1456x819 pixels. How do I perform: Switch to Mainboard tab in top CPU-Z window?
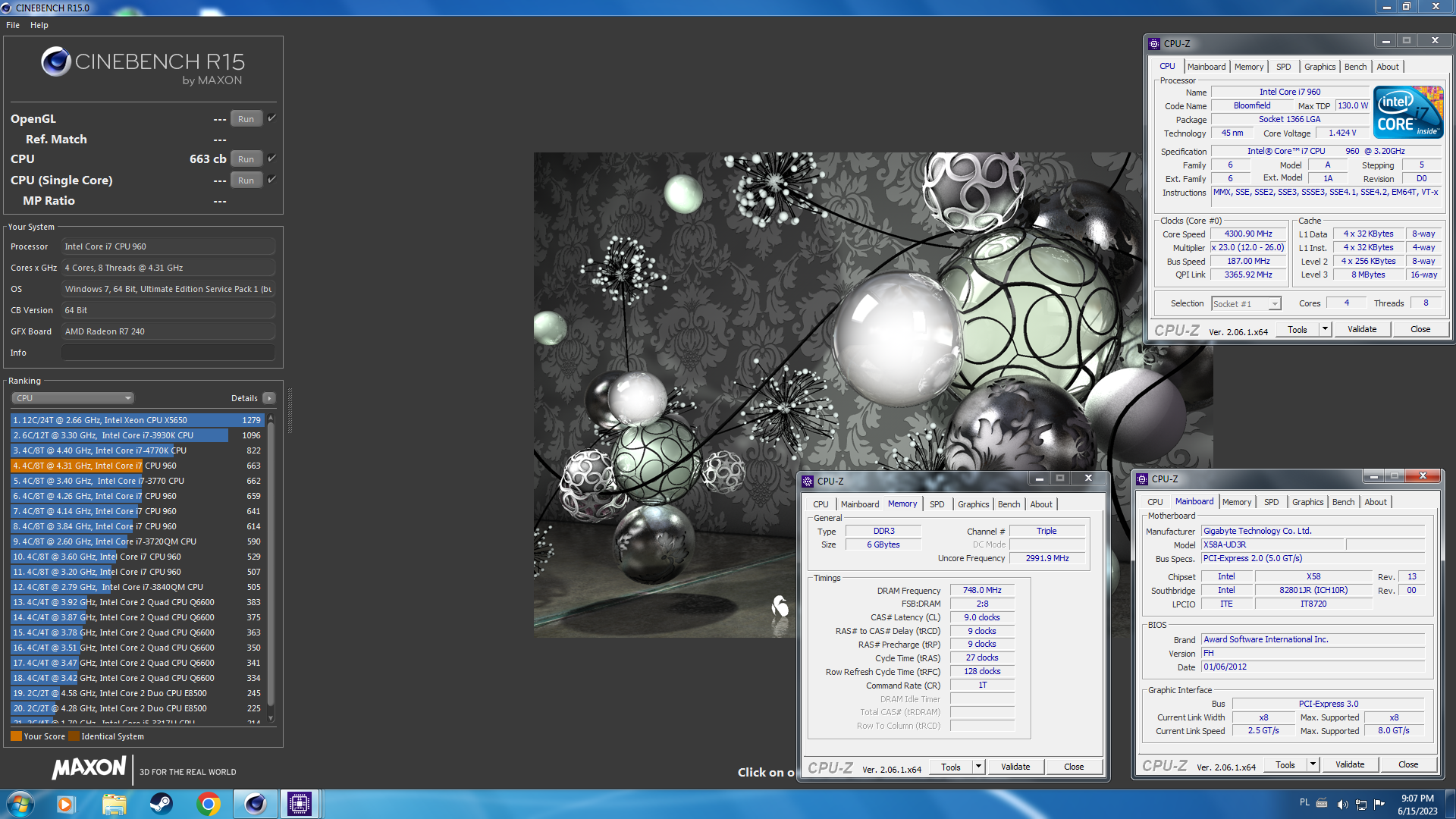pyautogui.click(x=1206, y=67)
